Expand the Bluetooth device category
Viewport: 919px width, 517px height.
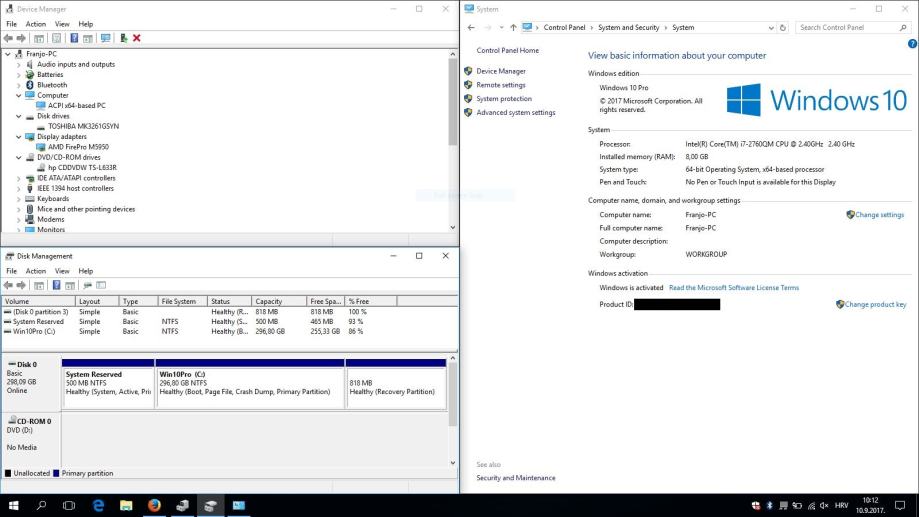pyautogui.click(x=18, y=85)
